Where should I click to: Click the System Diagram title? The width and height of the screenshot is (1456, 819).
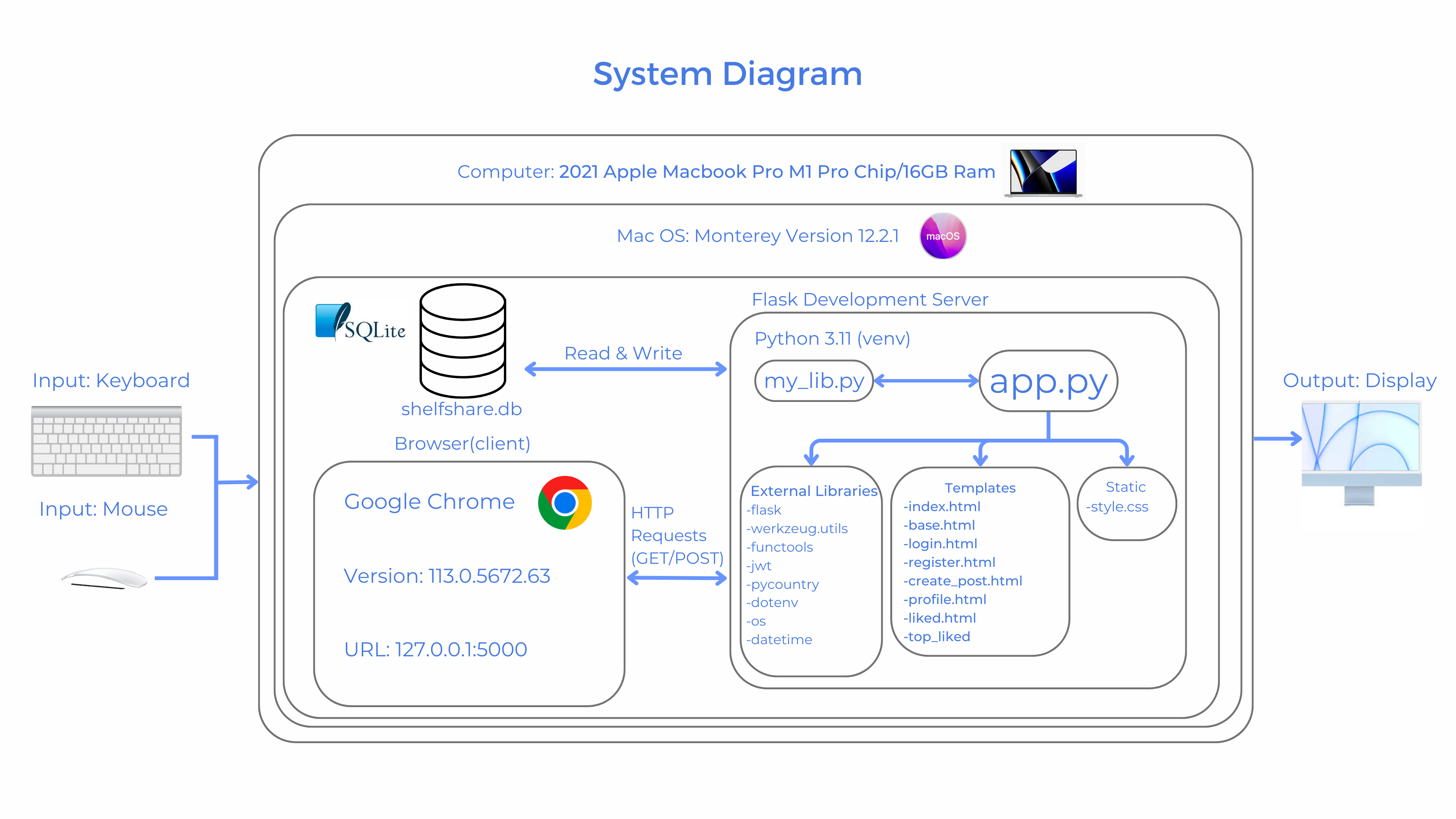pyautogui.click(x=728, y=74)
